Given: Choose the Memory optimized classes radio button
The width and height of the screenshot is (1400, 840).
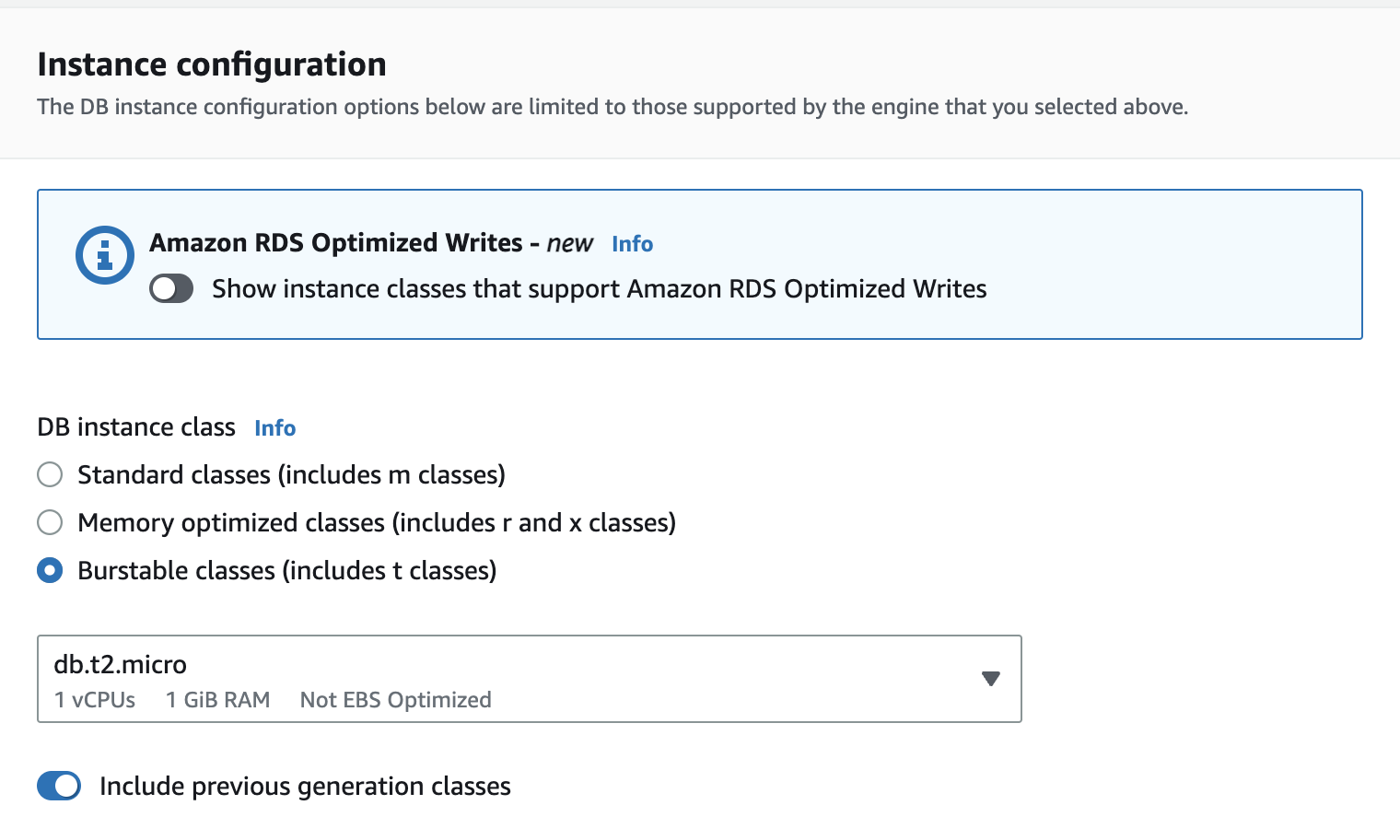Looking at the screenshot, I should 50,523.
